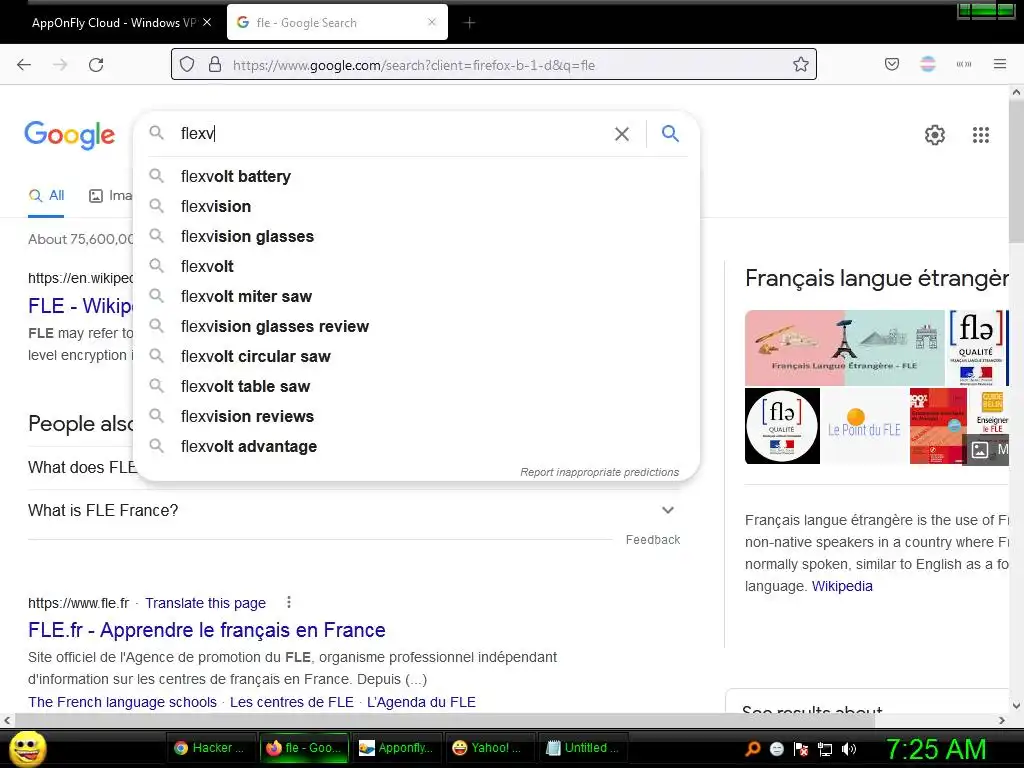Close the fle - Google Search tab

pos(432,22)
